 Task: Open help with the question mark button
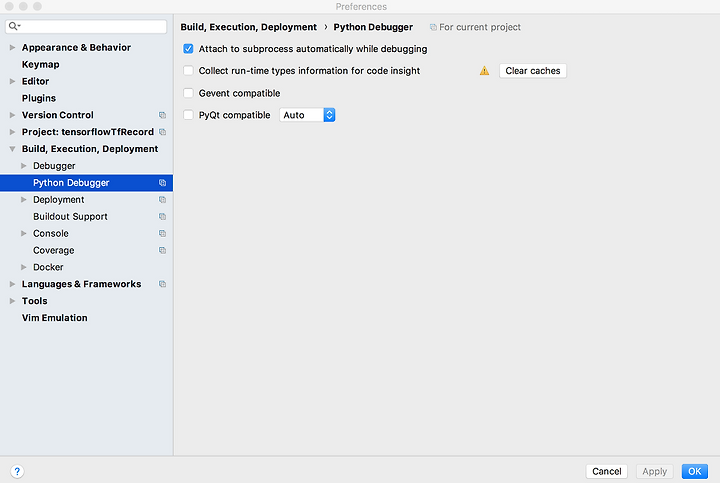pos(17,471)
